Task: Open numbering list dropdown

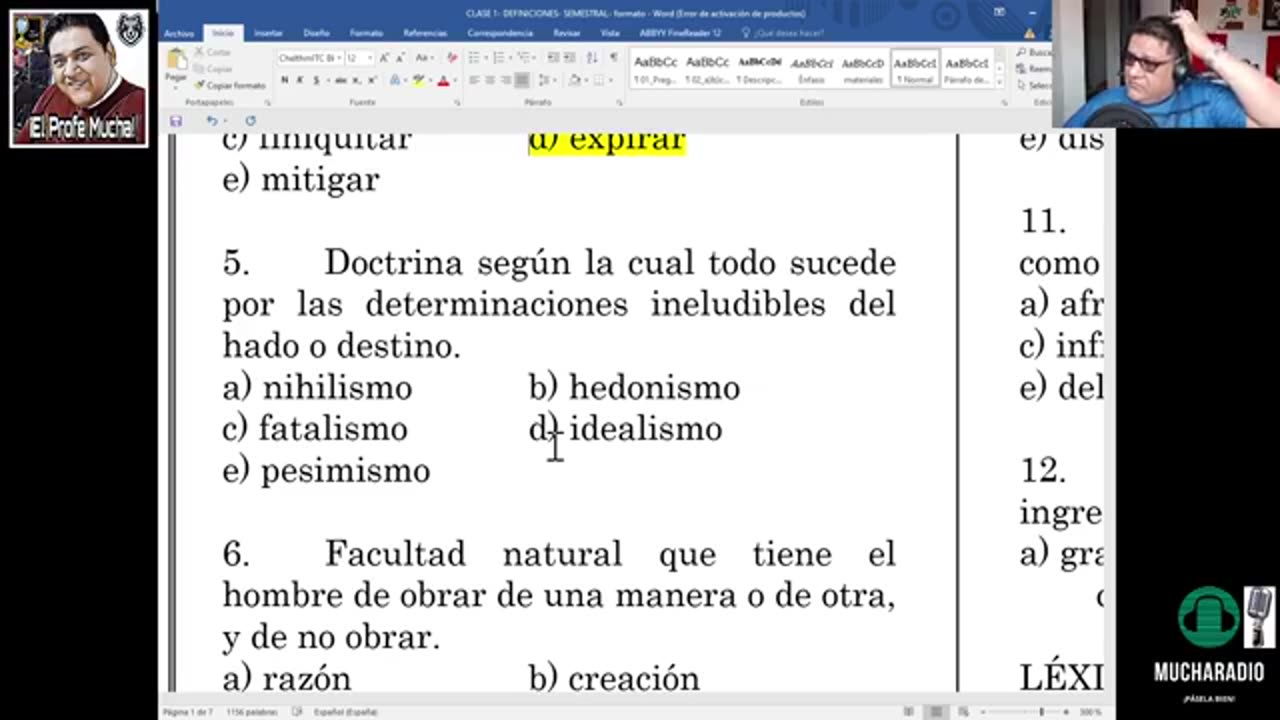Action: click(510, 58)
